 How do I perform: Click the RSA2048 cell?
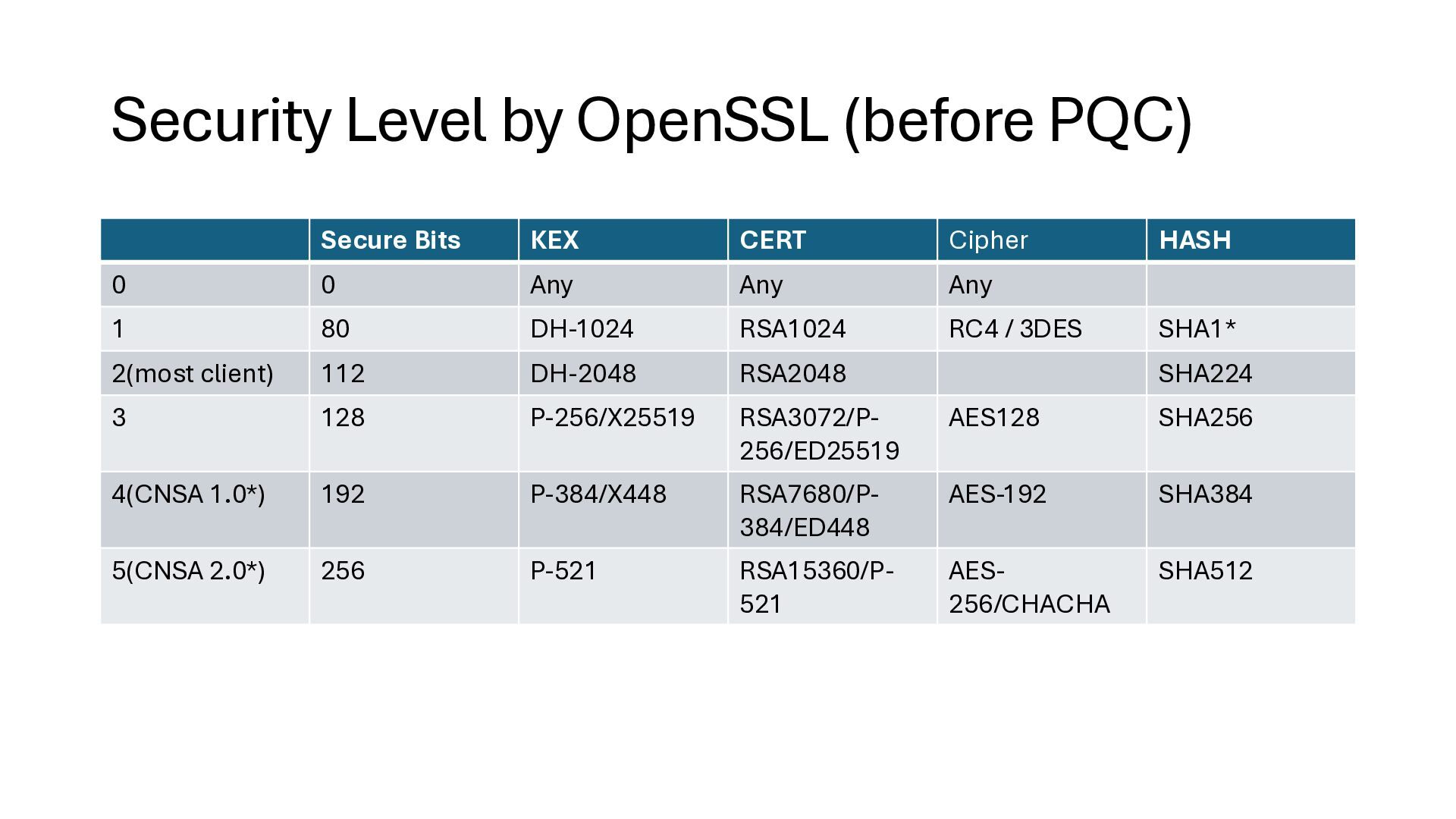792,374
